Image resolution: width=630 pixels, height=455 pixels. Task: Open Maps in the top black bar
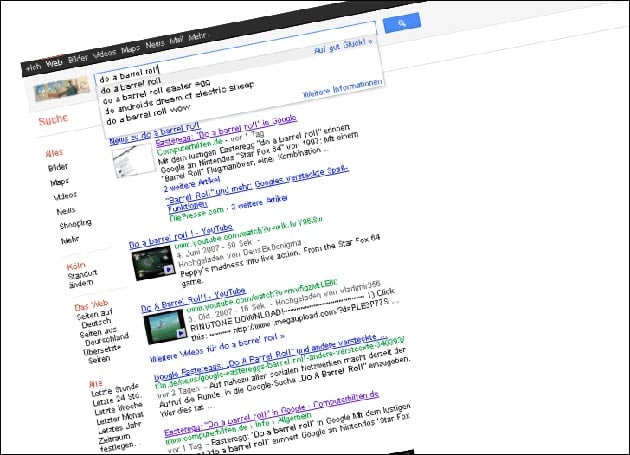tap(131, 49)
